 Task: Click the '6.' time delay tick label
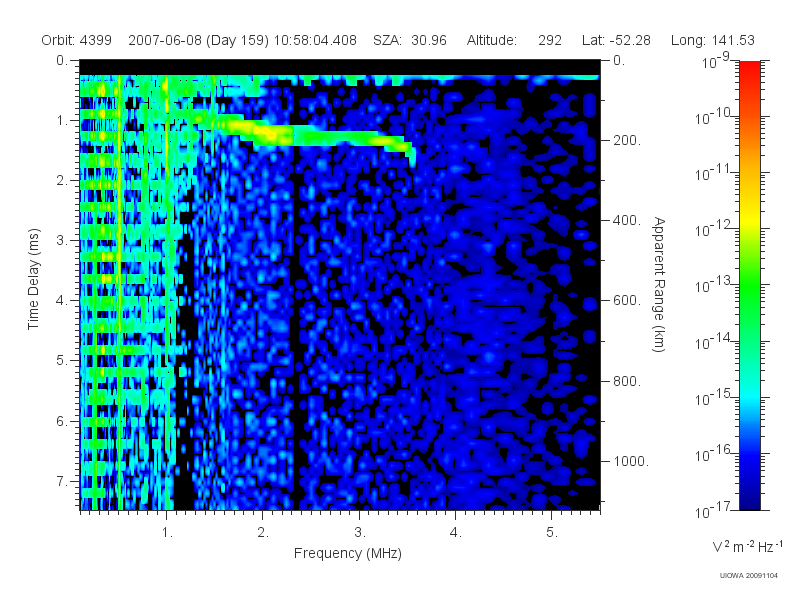click(62, 421)
